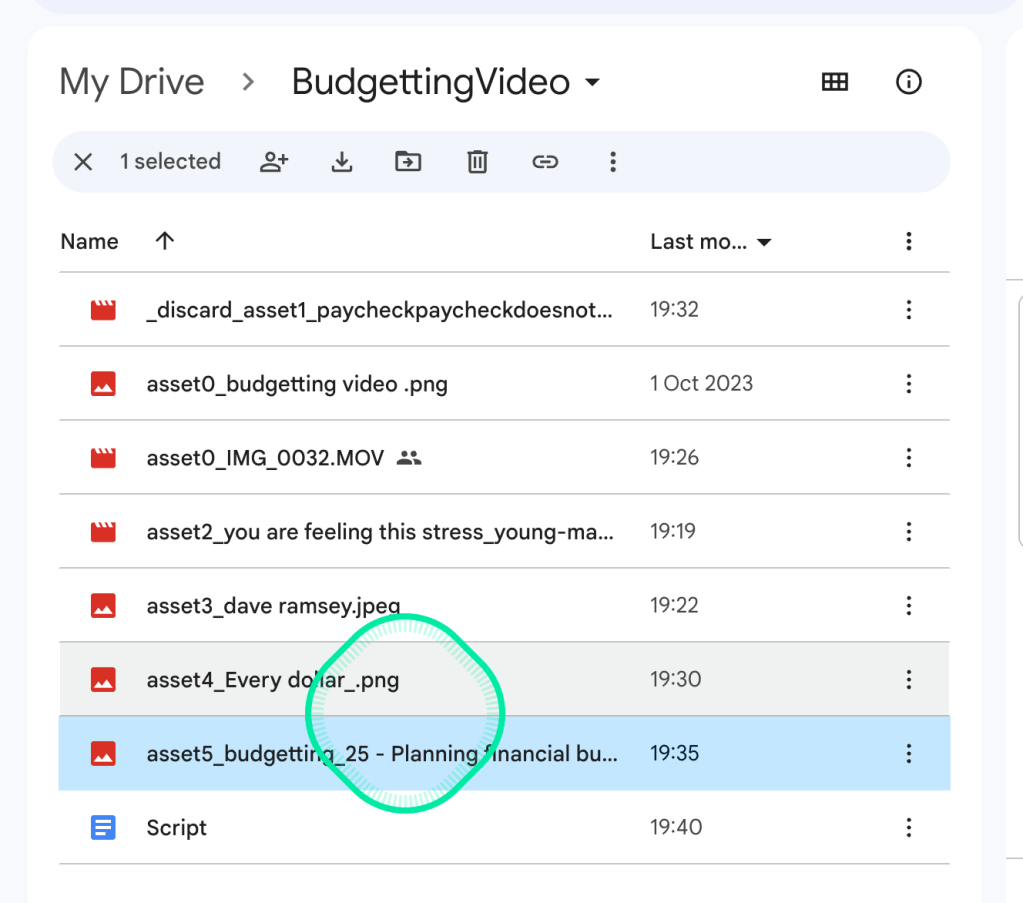Click the image icon of asset0_budgetting video .png
The width and height of the screenshot is (1023, 903).
[103, 384]
